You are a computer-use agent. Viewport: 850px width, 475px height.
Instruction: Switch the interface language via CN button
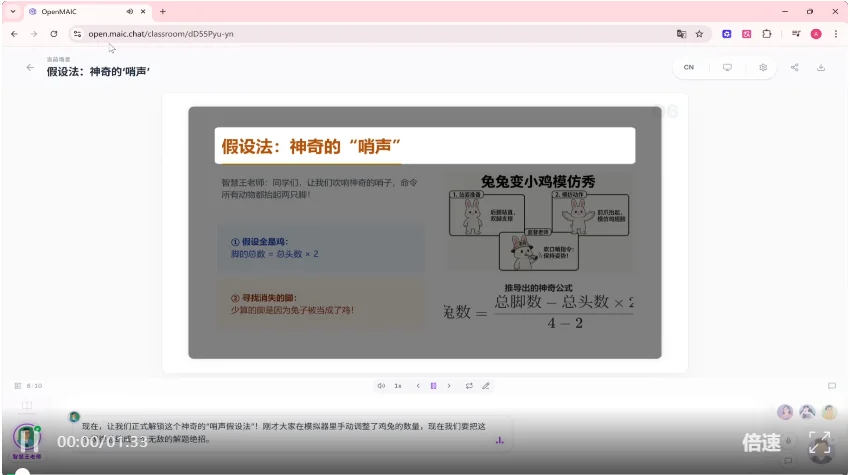[x=688, y=67]
